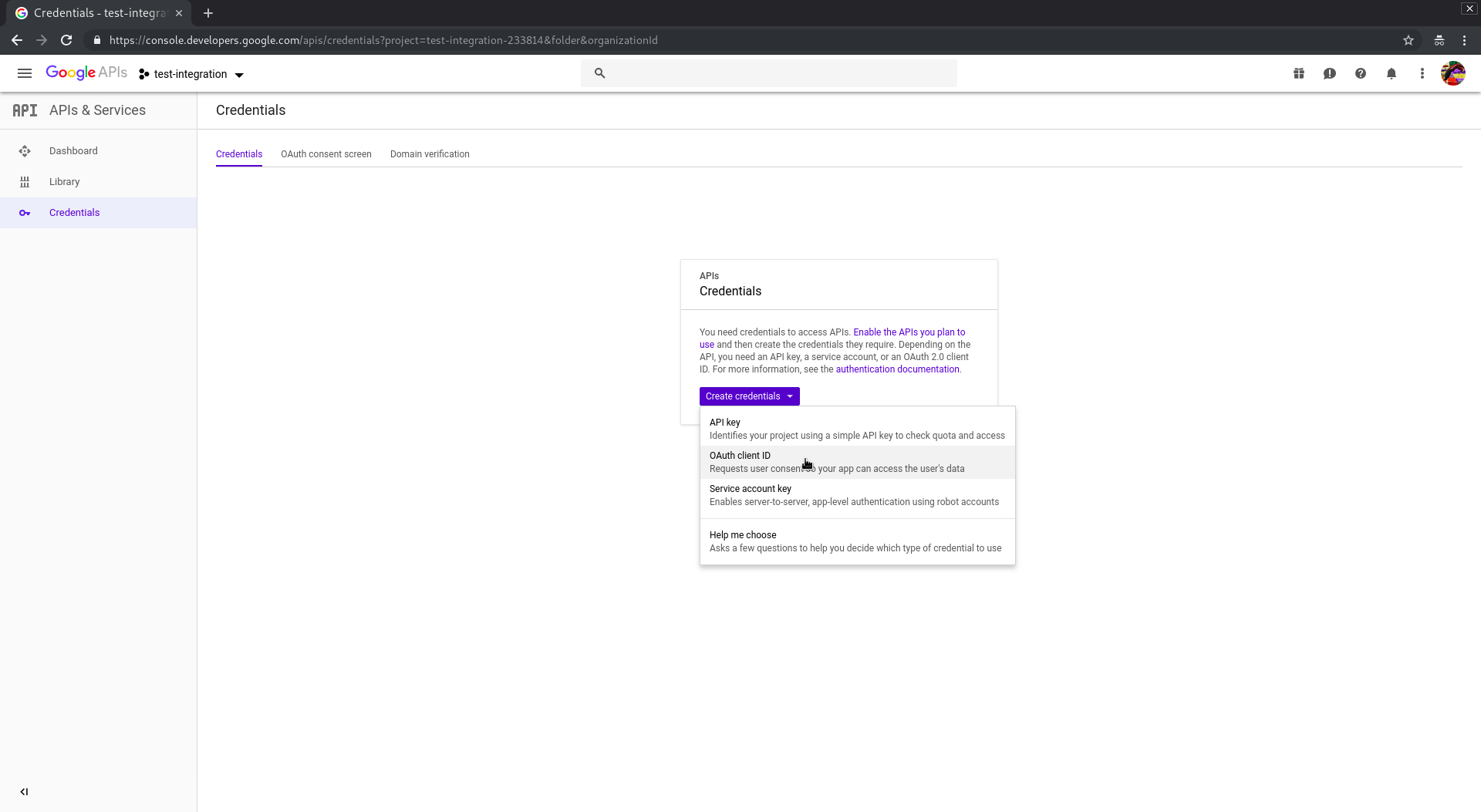Collapse the left sidebar panel
This screenshot has width=1481, height=812.
tap(24, 791)
